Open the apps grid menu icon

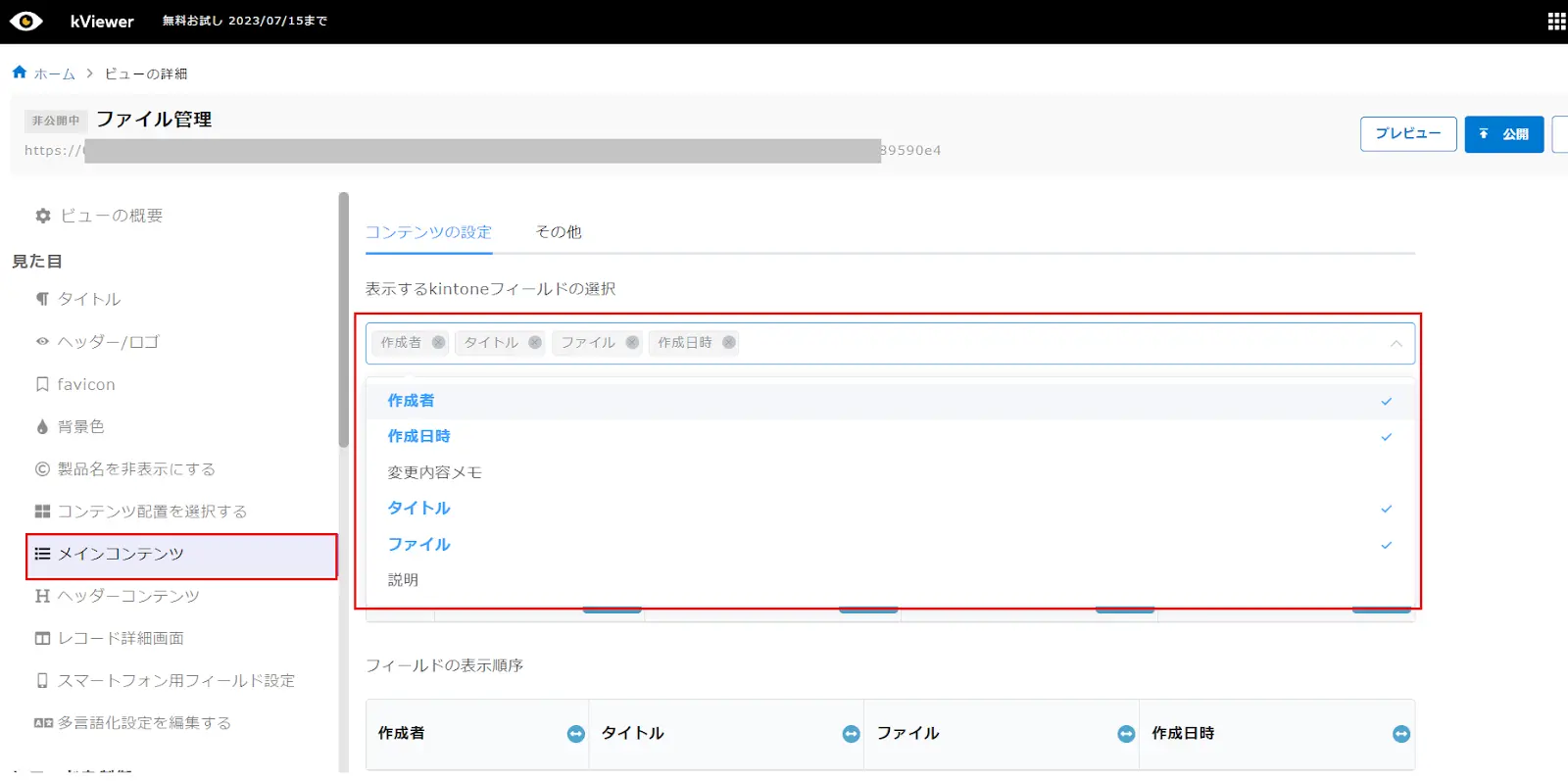tap(1556, 22)
